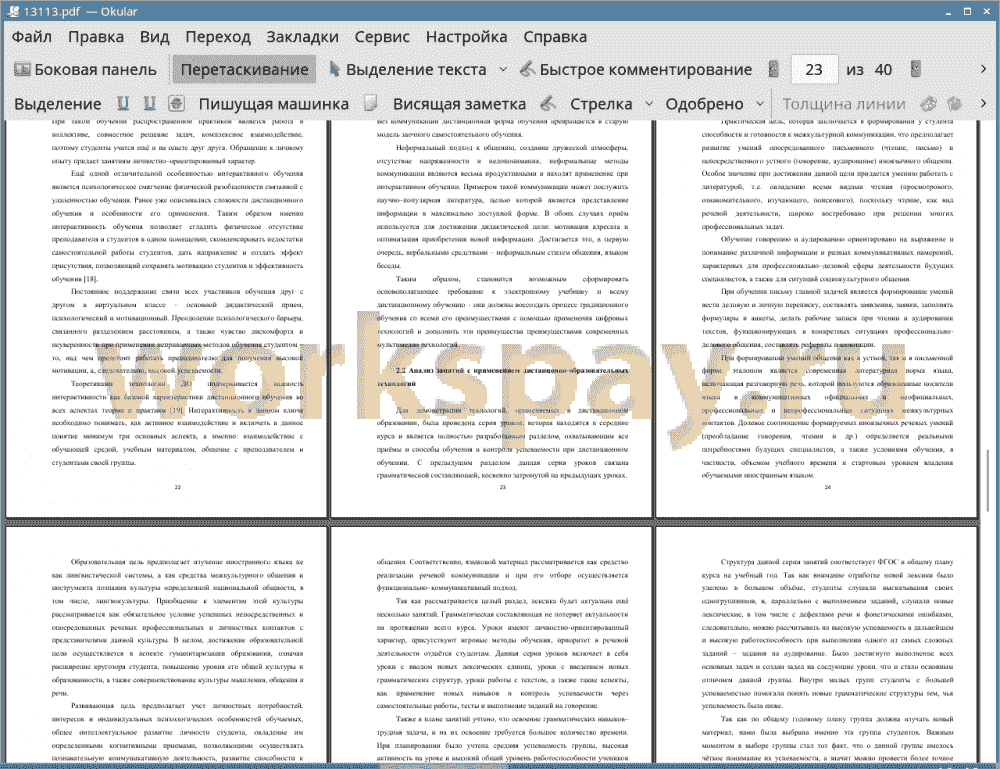Screen dimensions: 1000x769
Task: Open the Одобрено stamp dropdown arrow
Action: pyautogui.click(x=760, y=104)
